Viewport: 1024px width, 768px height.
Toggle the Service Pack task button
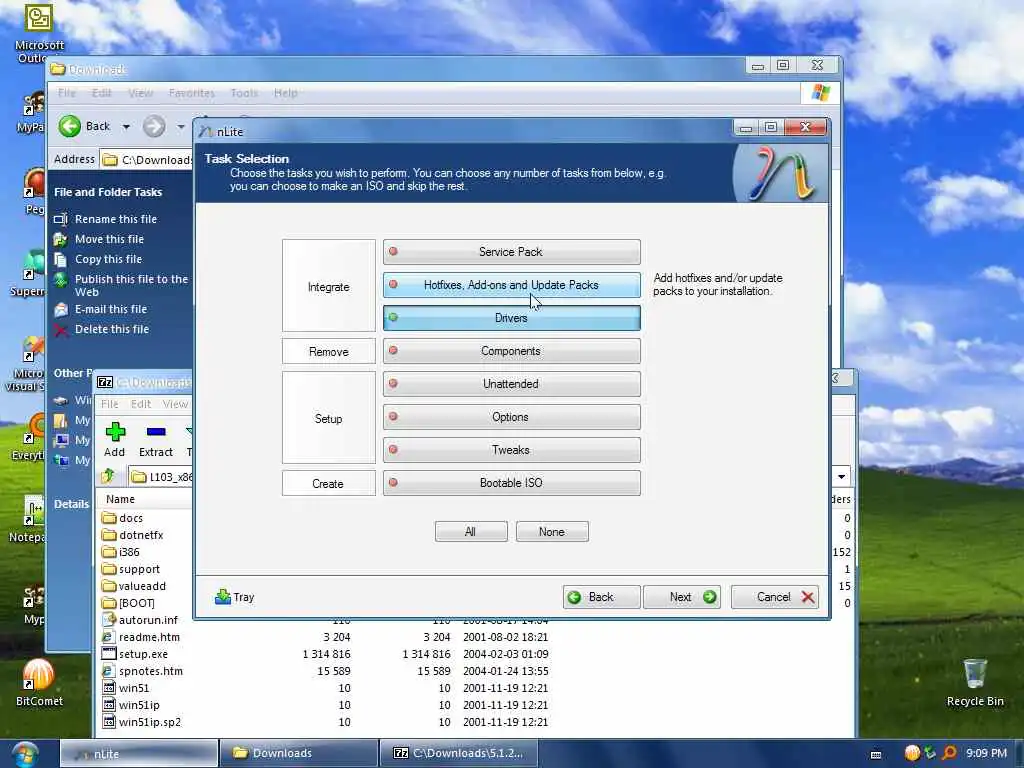point(511,251)
